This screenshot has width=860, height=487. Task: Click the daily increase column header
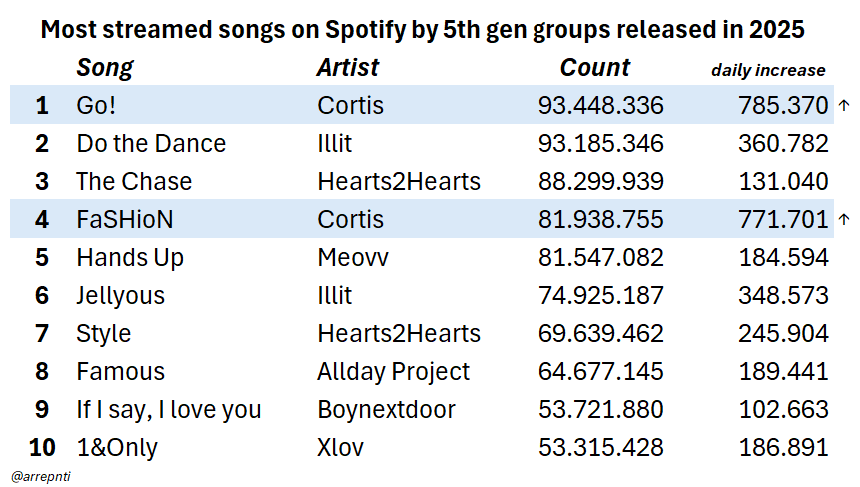(768, 70)
